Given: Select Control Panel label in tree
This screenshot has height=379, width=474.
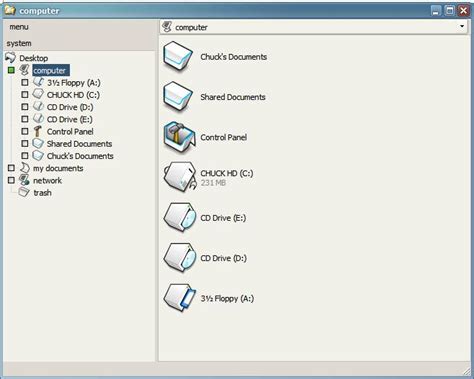Looking at the screenshot, I should tap(70, 132).
